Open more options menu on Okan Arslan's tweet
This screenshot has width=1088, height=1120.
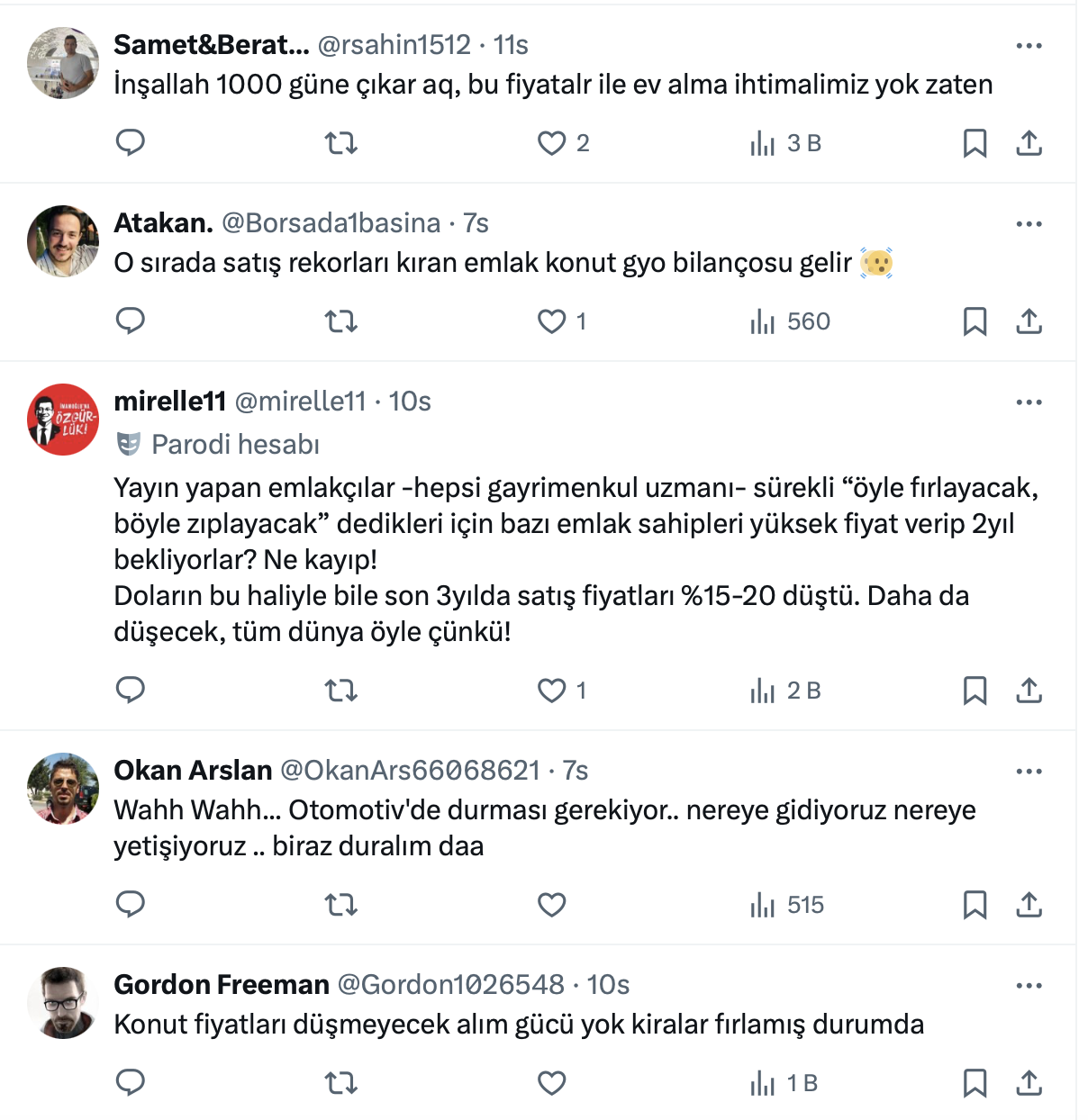click(1029, 772)
